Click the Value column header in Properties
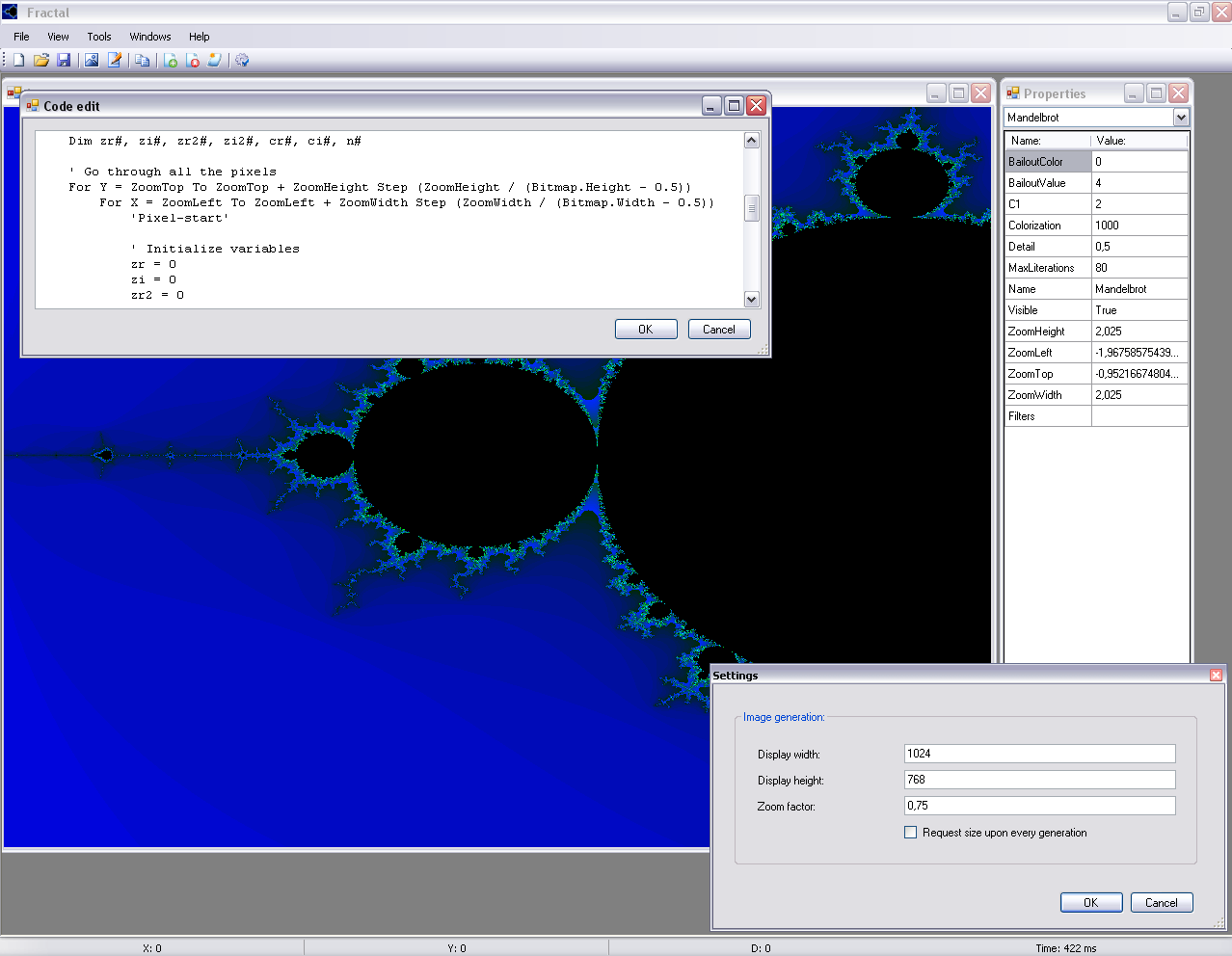 tap(1139, 141)
